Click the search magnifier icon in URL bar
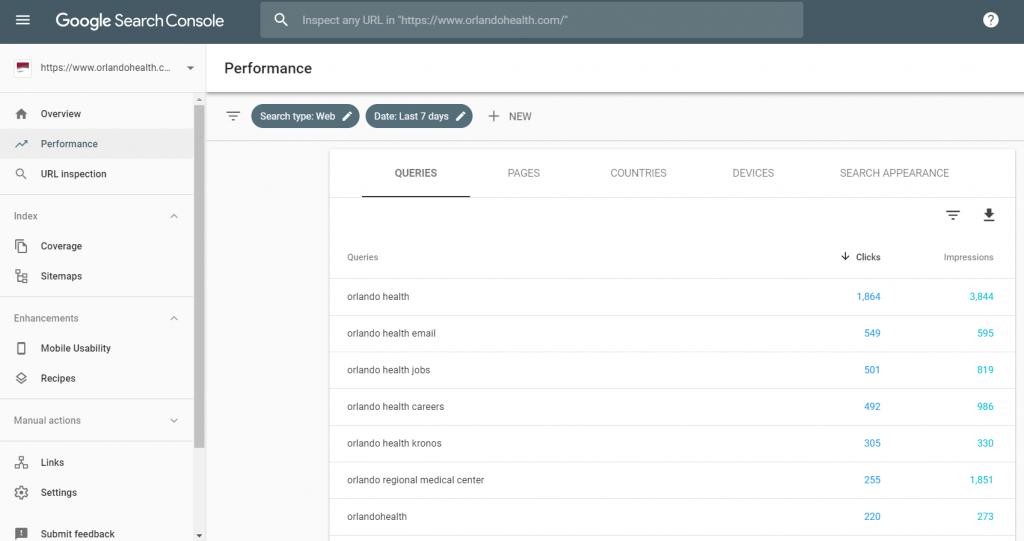 tap(281, 20)
